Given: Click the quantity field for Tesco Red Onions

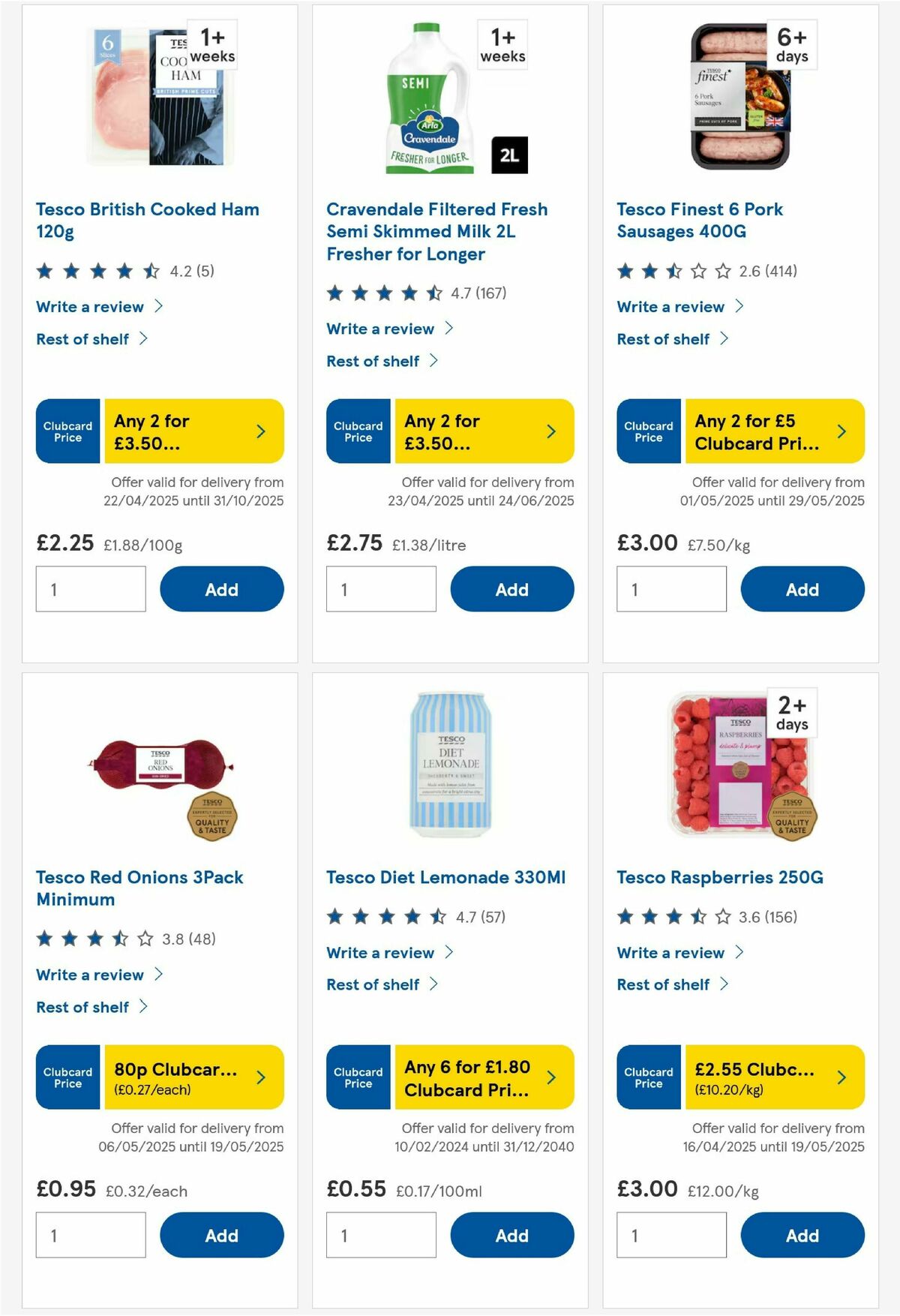Looking at the screenshot, I should [90, 1235].
